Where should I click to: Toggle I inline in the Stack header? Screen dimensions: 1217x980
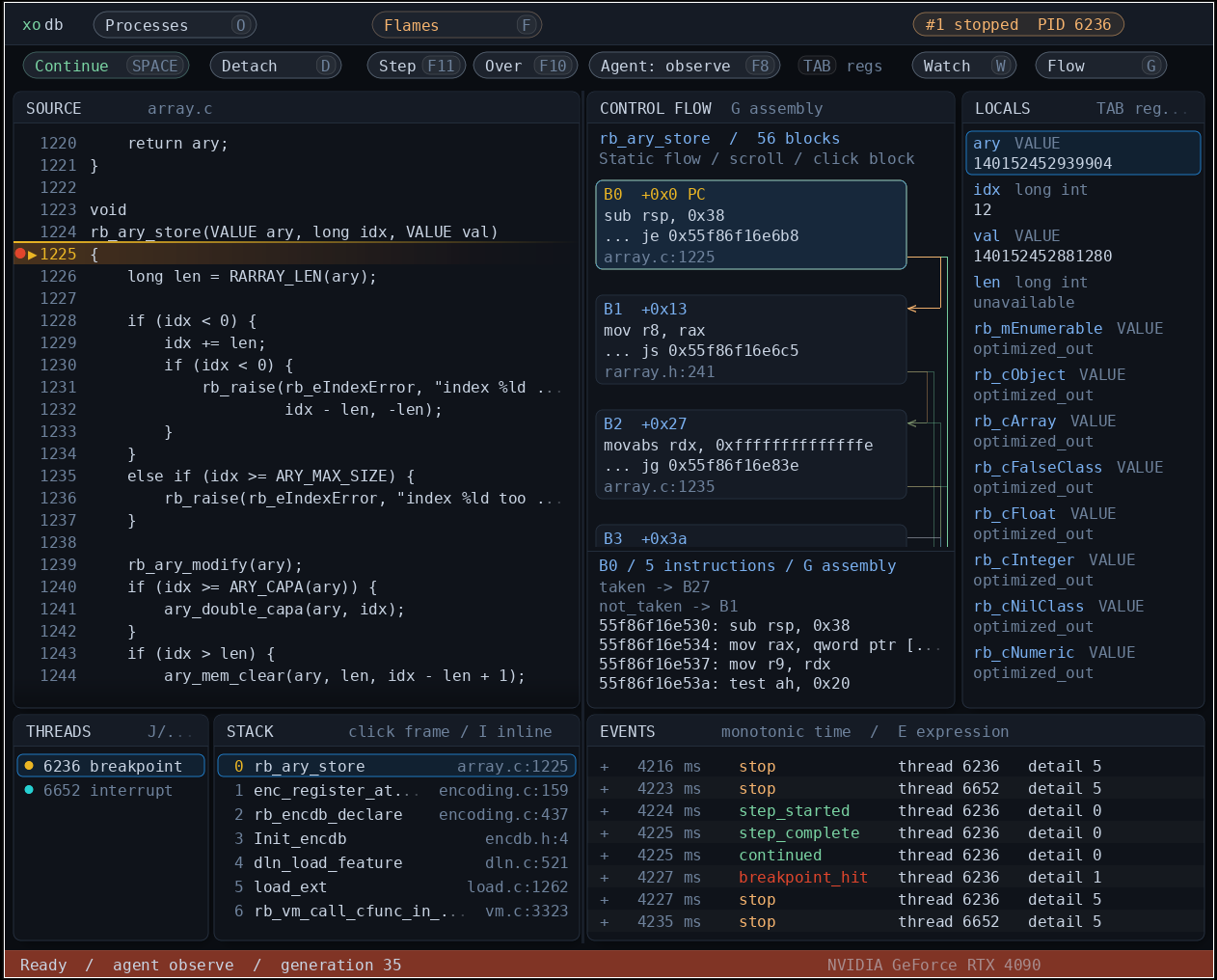(x=515, y=731)
